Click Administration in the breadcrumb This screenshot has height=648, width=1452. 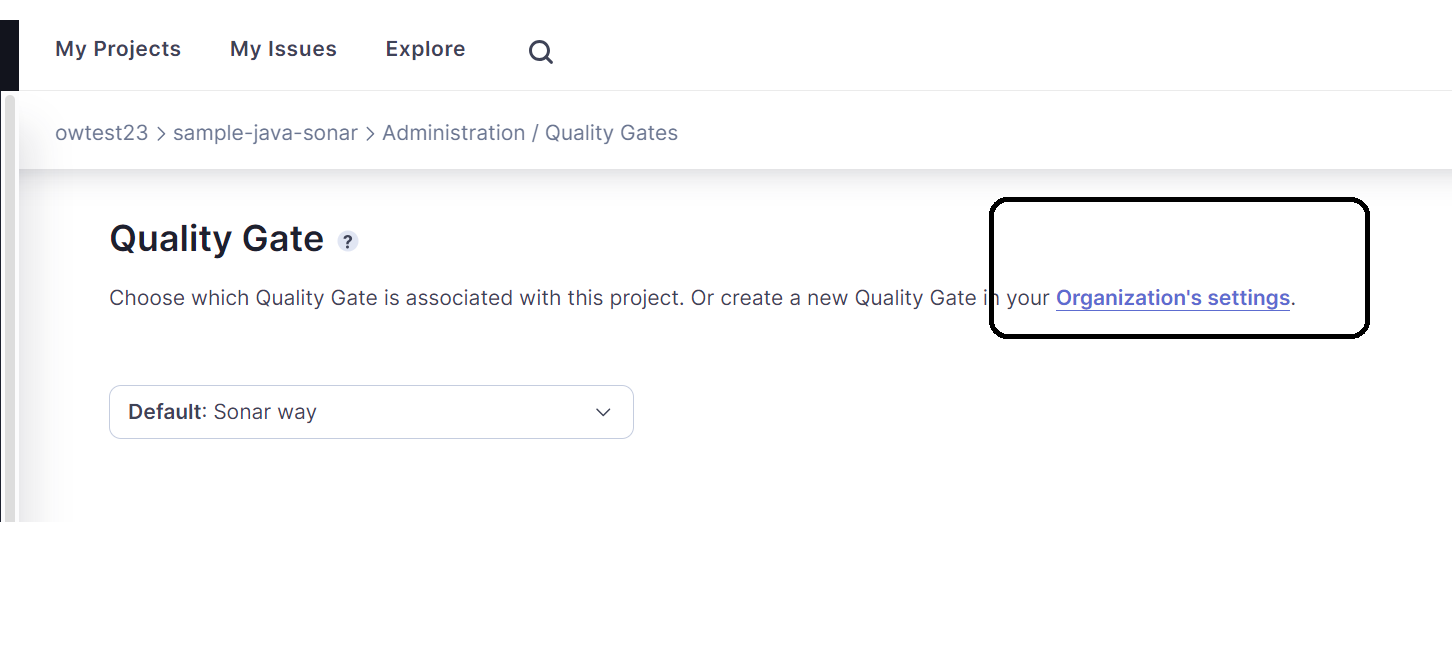(x=453, y=133)
